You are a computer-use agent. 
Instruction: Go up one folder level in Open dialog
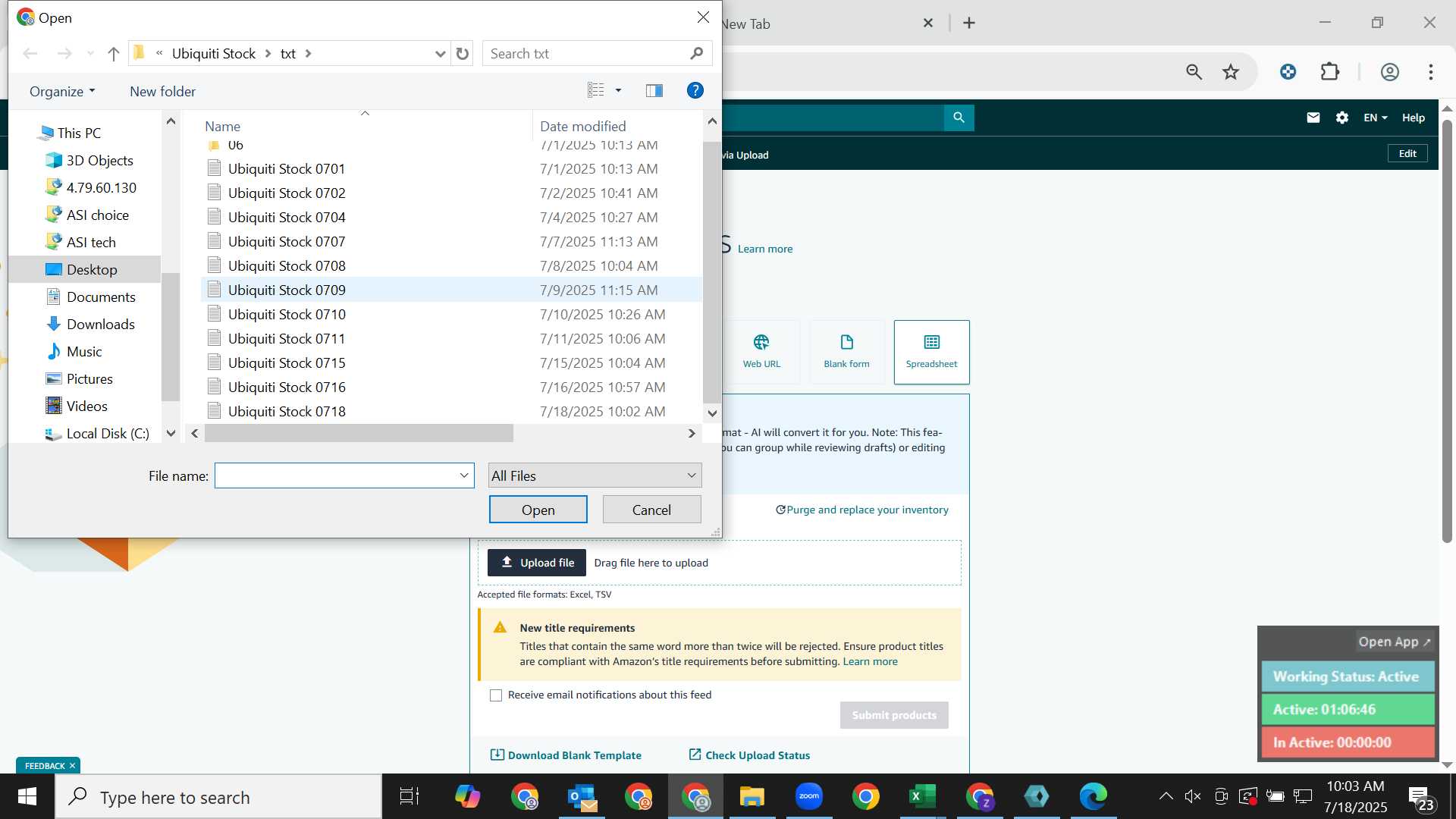pos(113,54)
